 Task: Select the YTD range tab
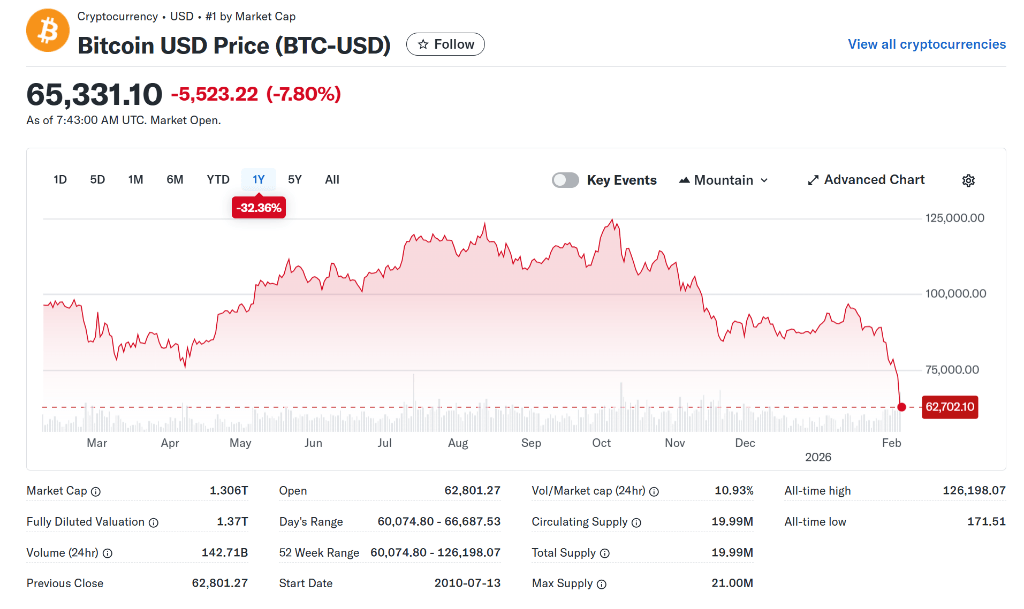[x=218, y=180]
